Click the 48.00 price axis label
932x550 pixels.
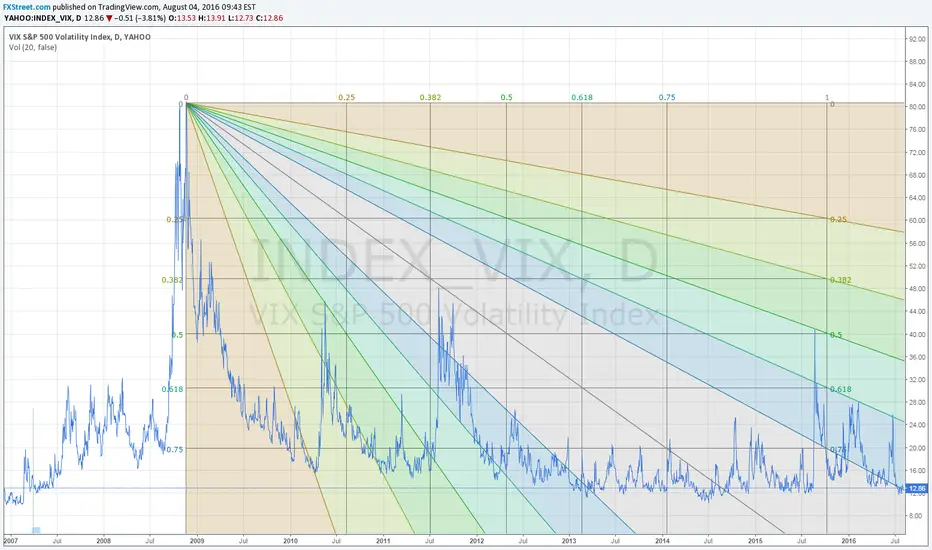(x=917, y=288)
